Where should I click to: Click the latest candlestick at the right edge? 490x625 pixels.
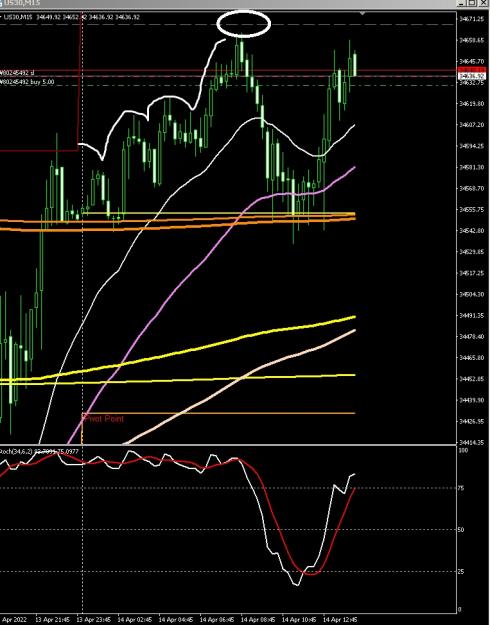355,64
